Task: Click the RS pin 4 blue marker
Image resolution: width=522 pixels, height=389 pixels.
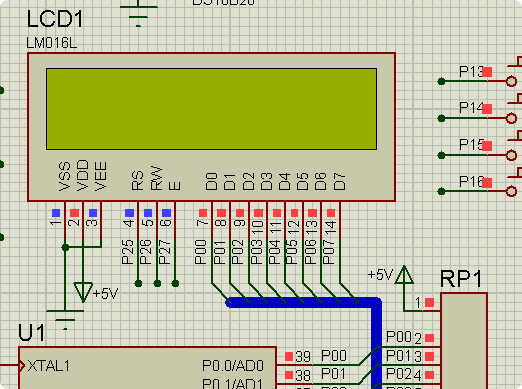Action: tap(129, 213)
